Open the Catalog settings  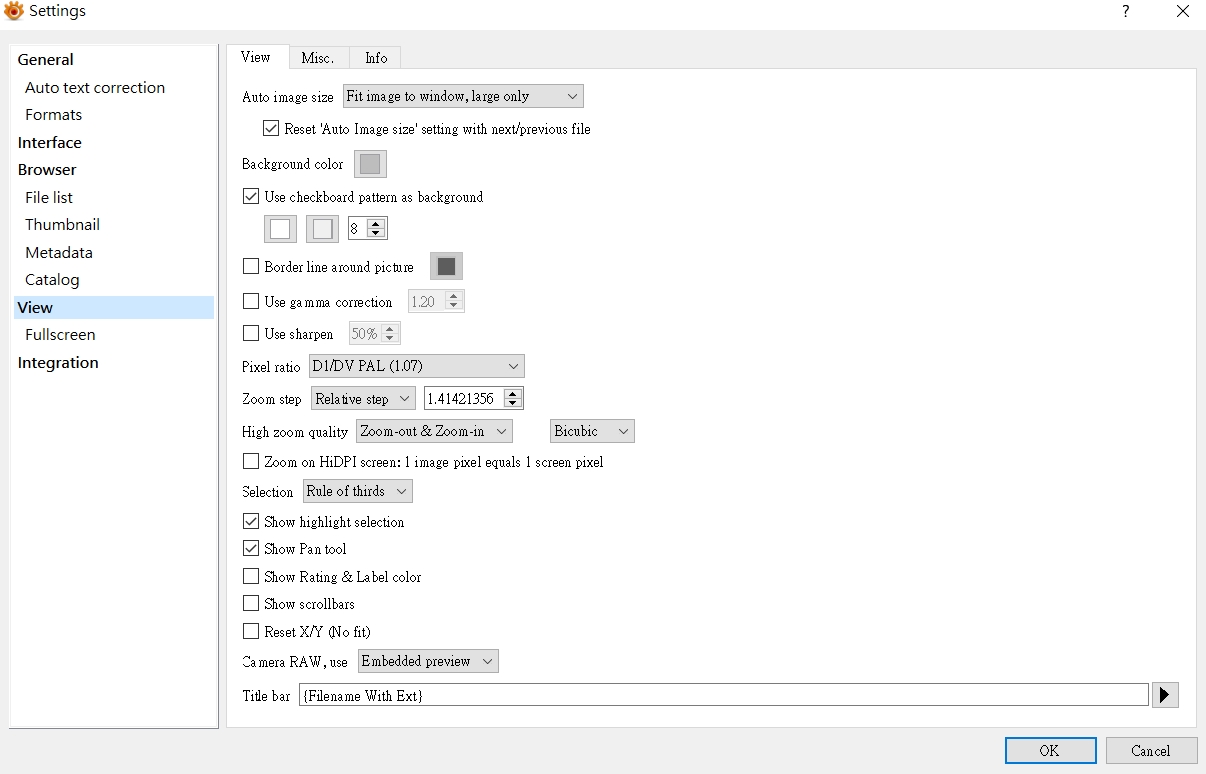[52, 280]
